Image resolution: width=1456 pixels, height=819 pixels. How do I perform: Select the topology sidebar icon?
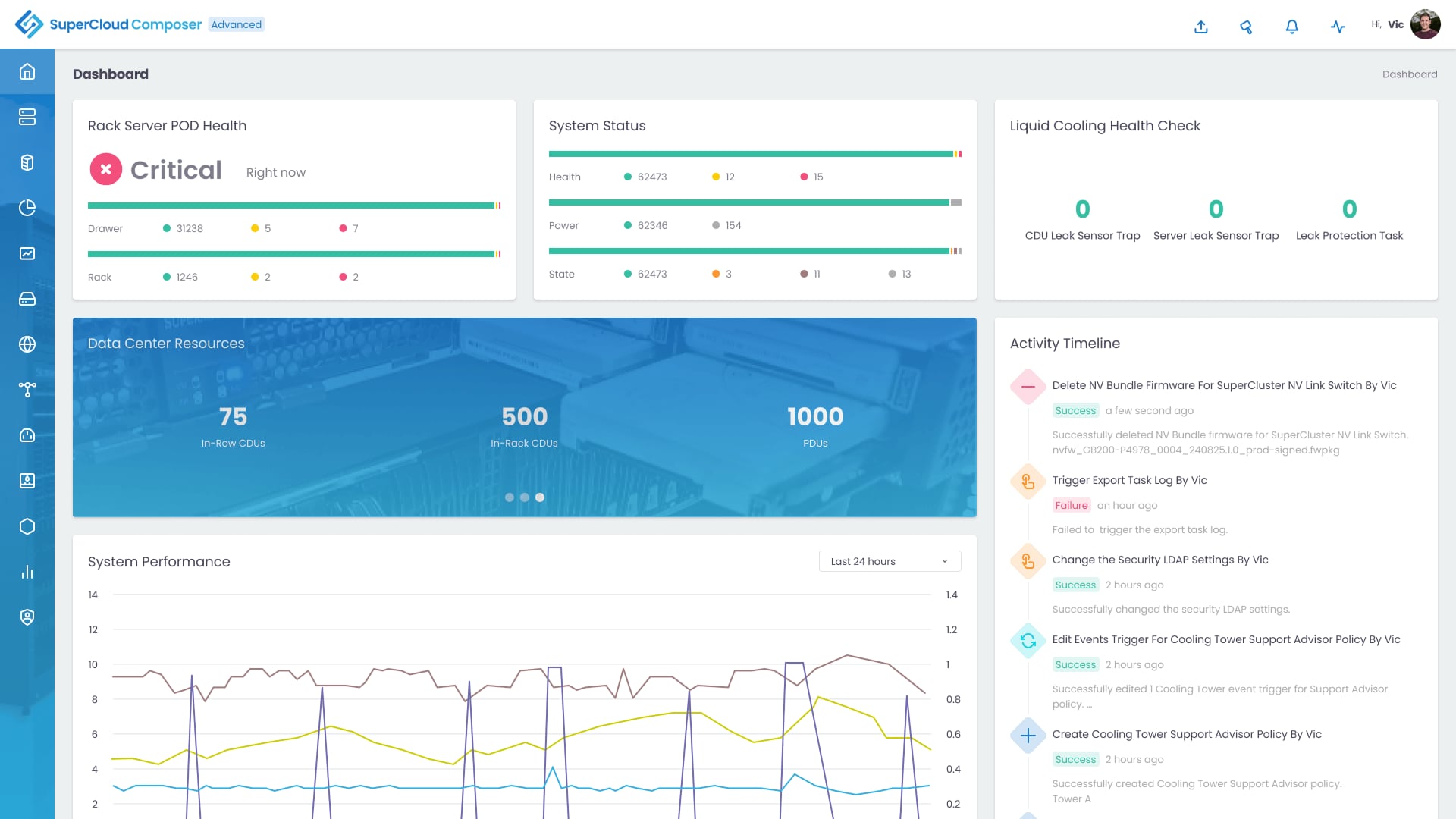[x=27, y=390]
